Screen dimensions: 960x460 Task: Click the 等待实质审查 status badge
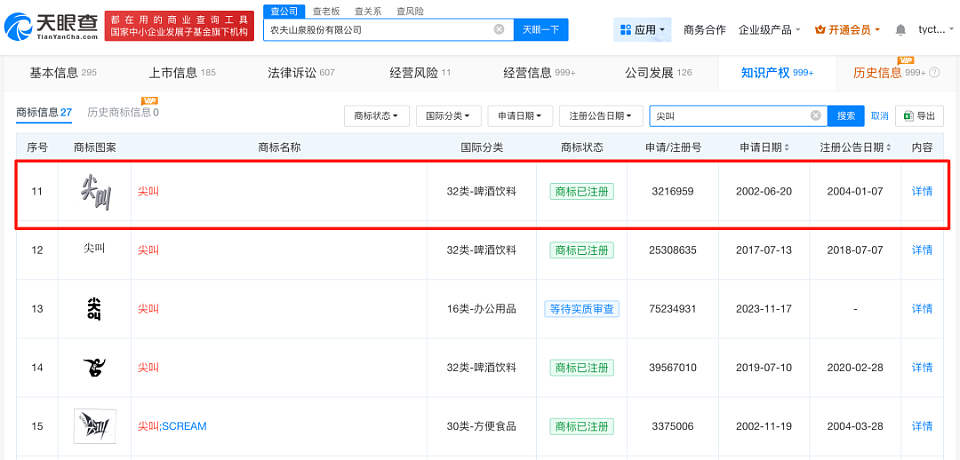(582, 309)
